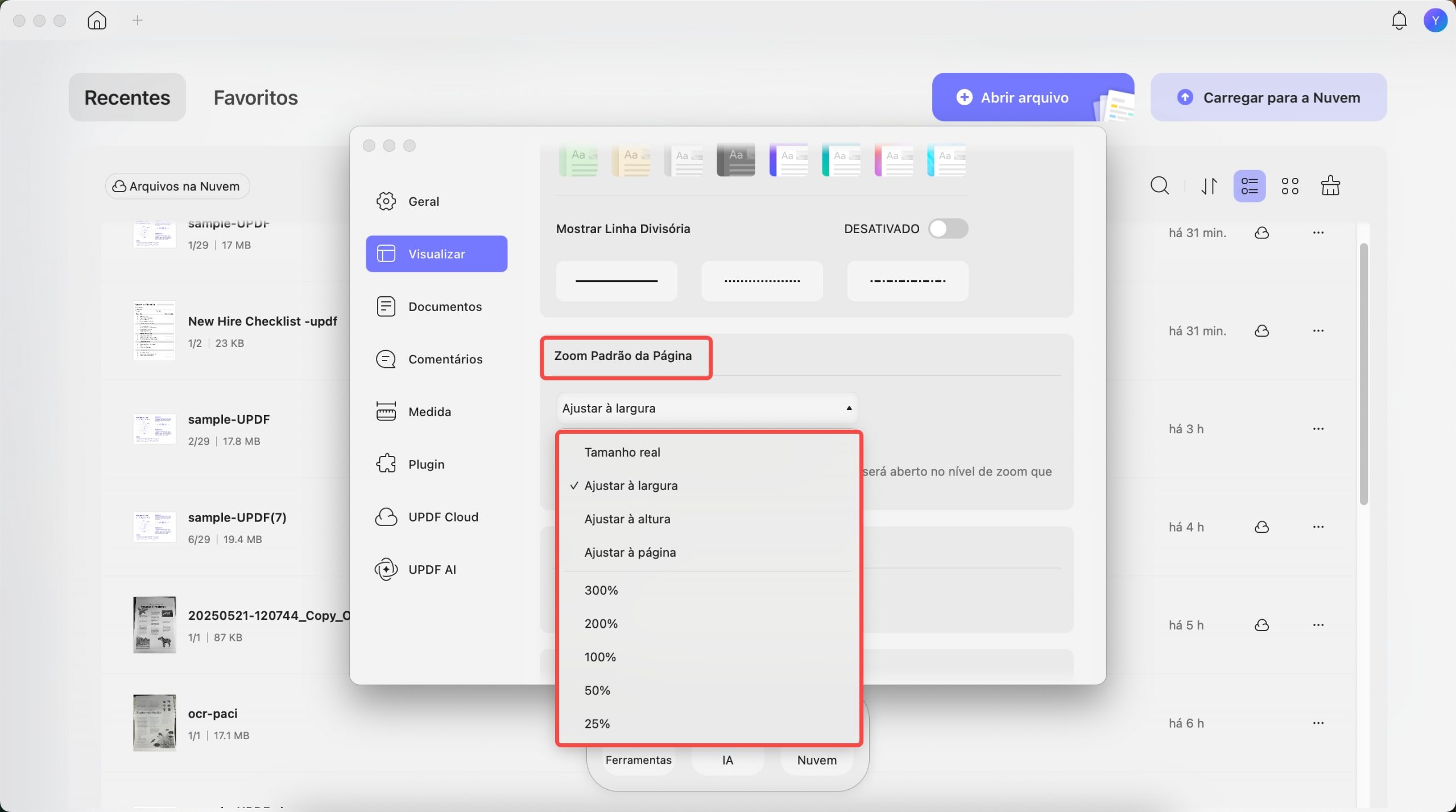The height and width of the screenshot is (812, 1456).
Task: Select the beige page theme swatch
Action: click(x=631, y=160)
